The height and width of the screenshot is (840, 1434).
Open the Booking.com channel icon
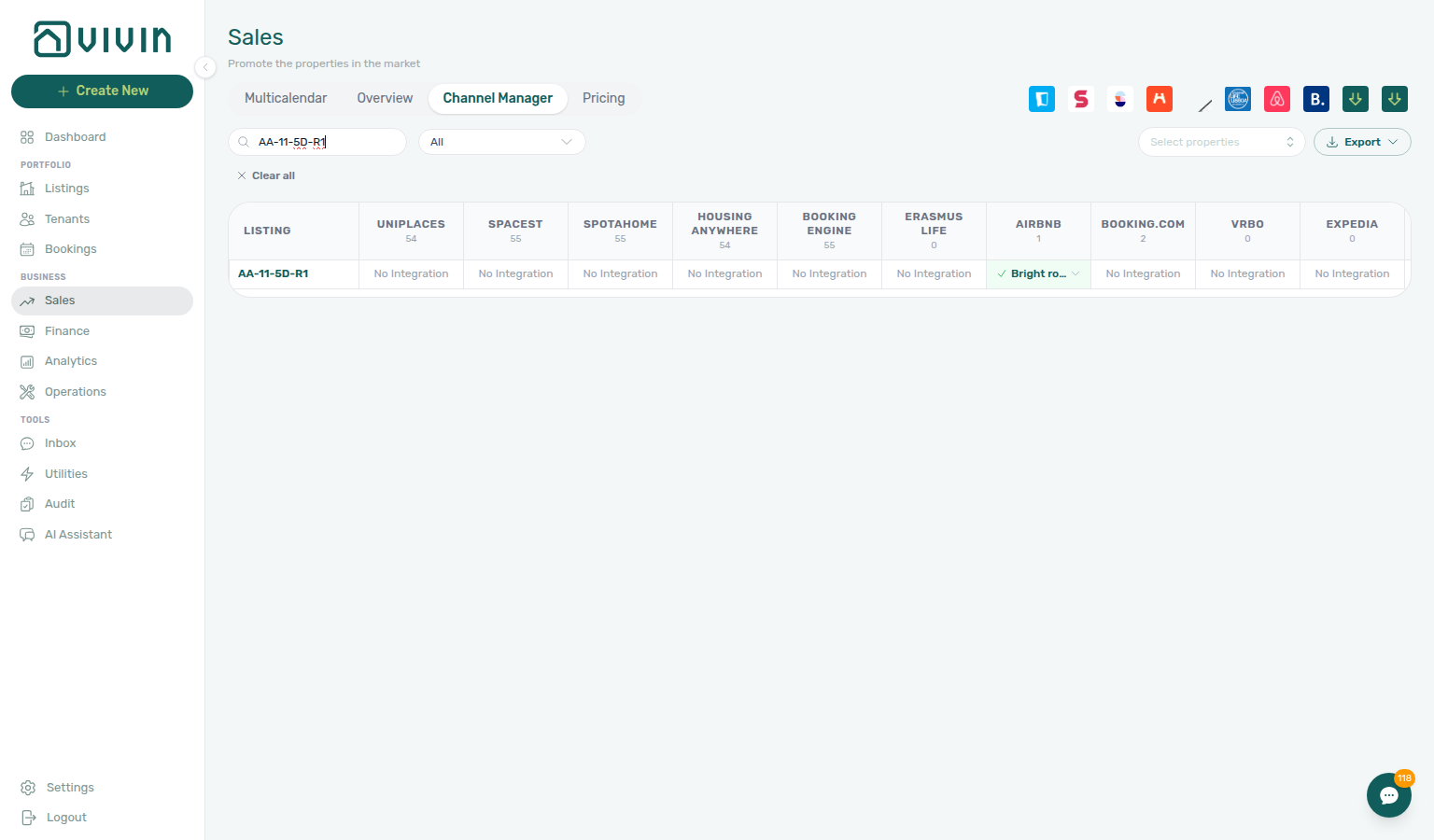[1316, 99]
